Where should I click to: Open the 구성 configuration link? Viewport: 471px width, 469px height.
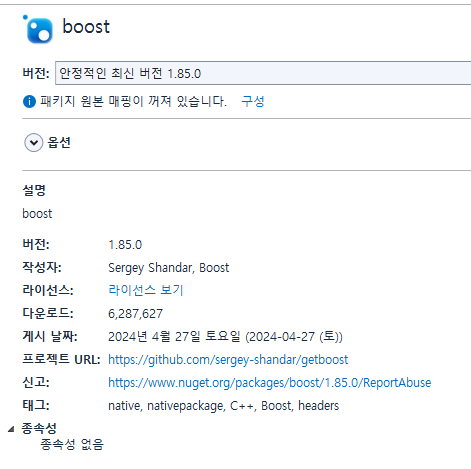[253, 101]
